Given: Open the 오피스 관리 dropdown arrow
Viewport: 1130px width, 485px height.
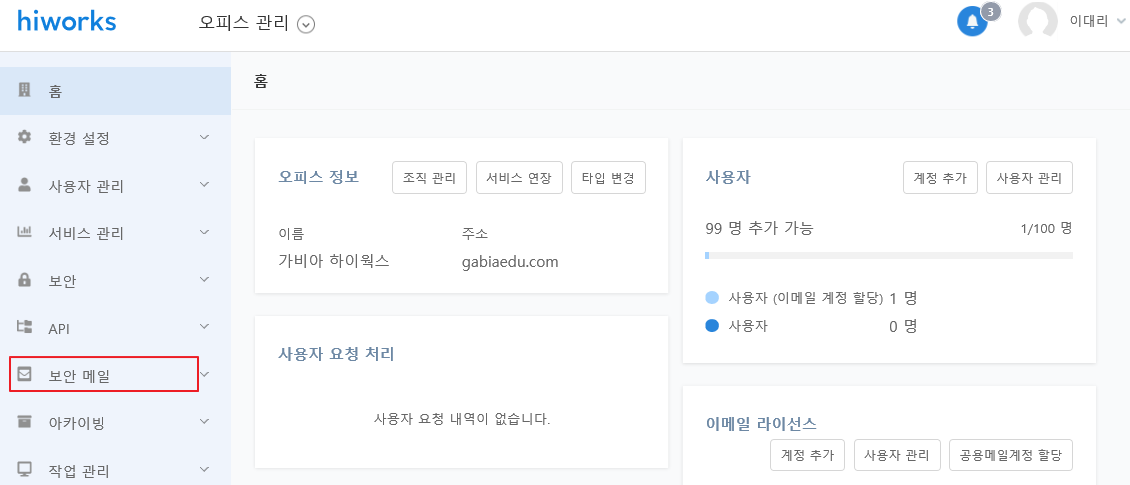Looking at the screenshot, I should (306, 25).
